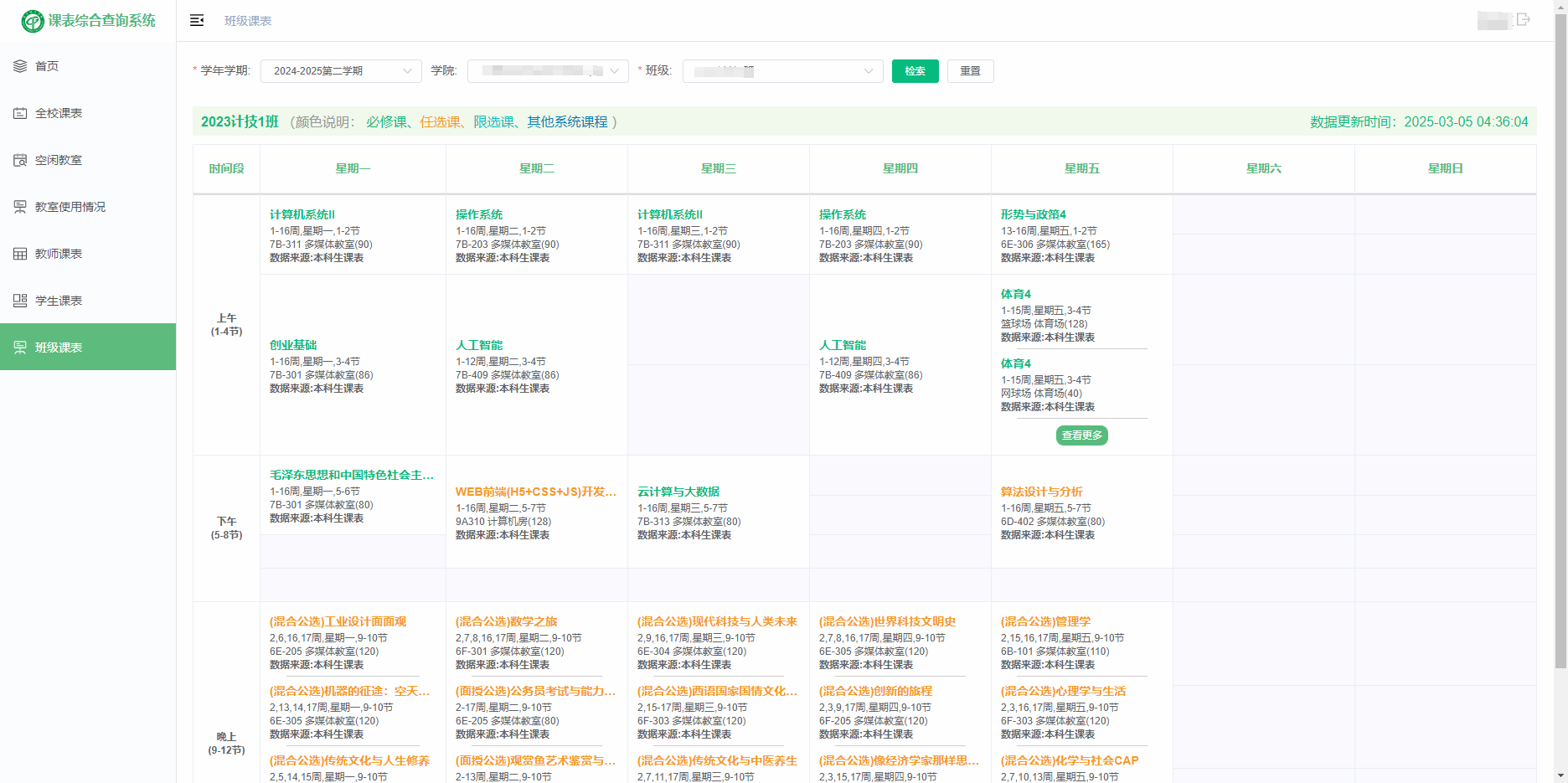Select the active 班级课表 menu item
The width and height of the screenshot is (1568, 783).
coord(88,347)
